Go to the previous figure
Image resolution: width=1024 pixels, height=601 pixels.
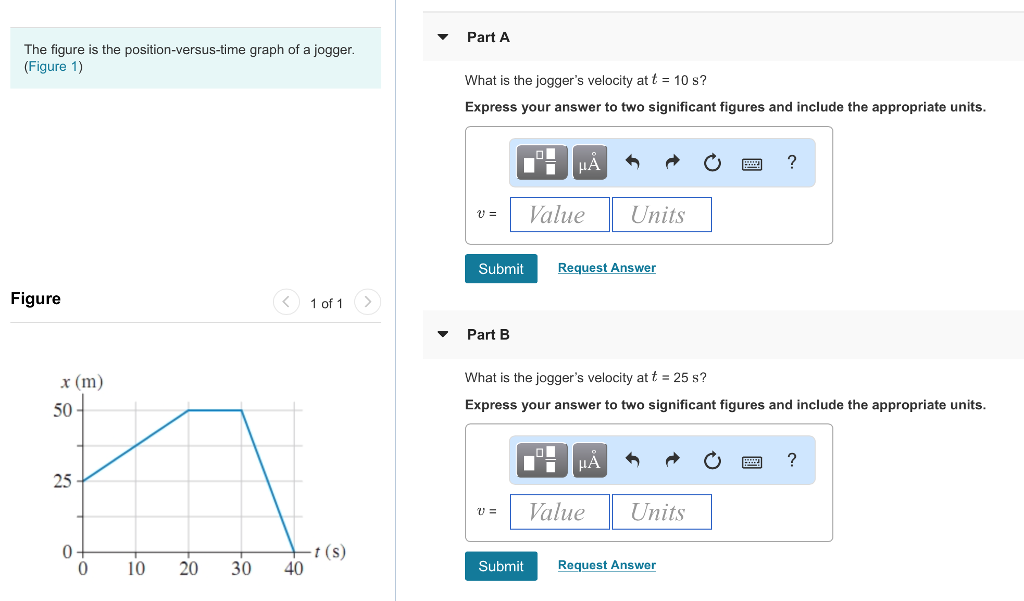(286, 301)
